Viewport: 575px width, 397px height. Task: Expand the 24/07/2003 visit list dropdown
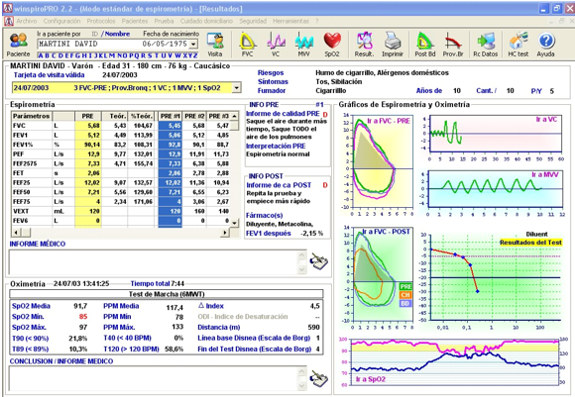tap(237, 88)
